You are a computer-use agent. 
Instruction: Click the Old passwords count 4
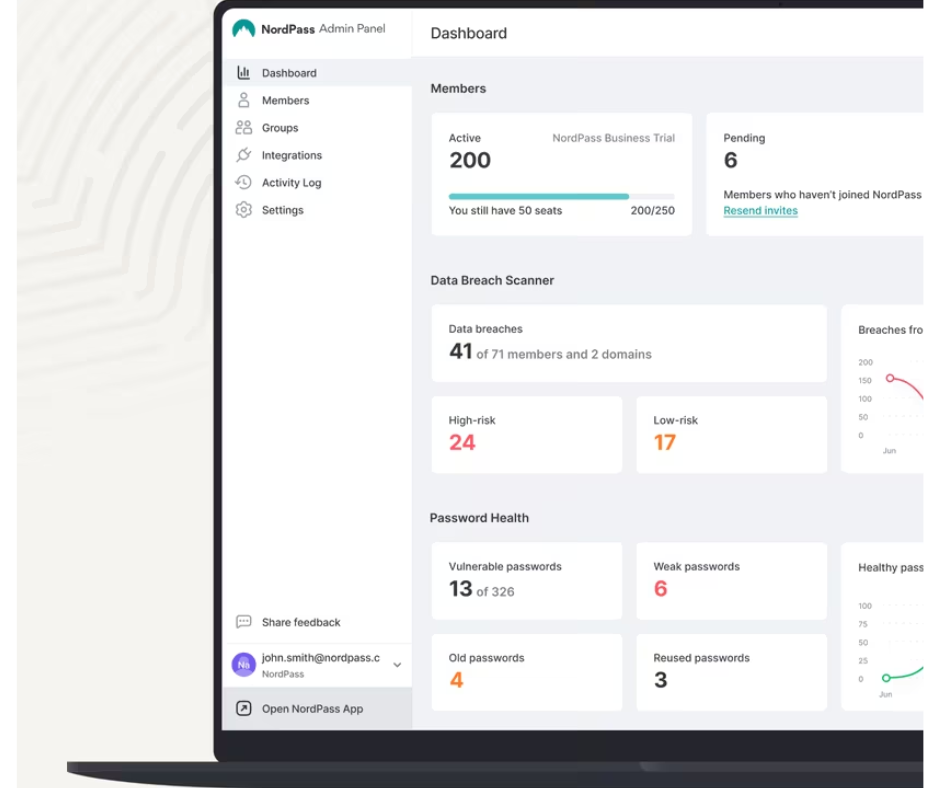coord(456,680)
